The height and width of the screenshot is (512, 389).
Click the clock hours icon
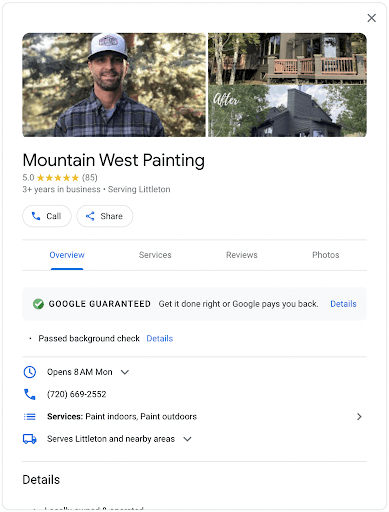pos(30,372)
